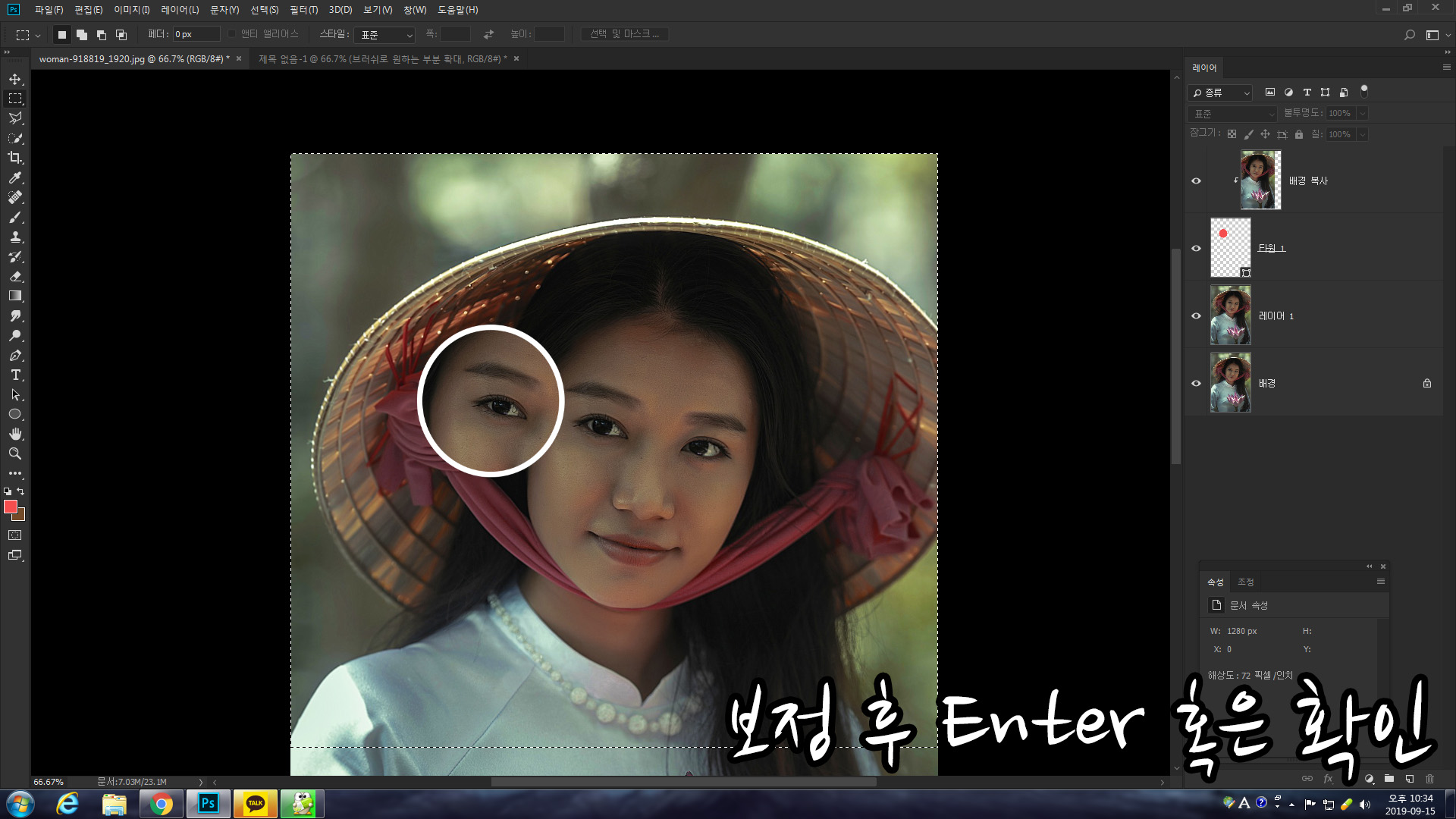
Task: Switch to the 조정 panel tab
Action: pyautogui.click(x=1245, y=582)
